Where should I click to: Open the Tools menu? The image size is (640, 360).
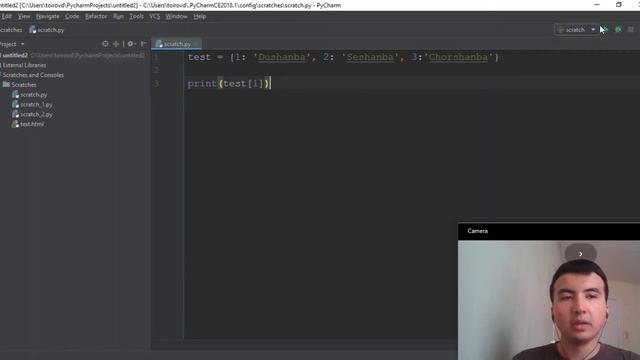(x=136, y=16)
